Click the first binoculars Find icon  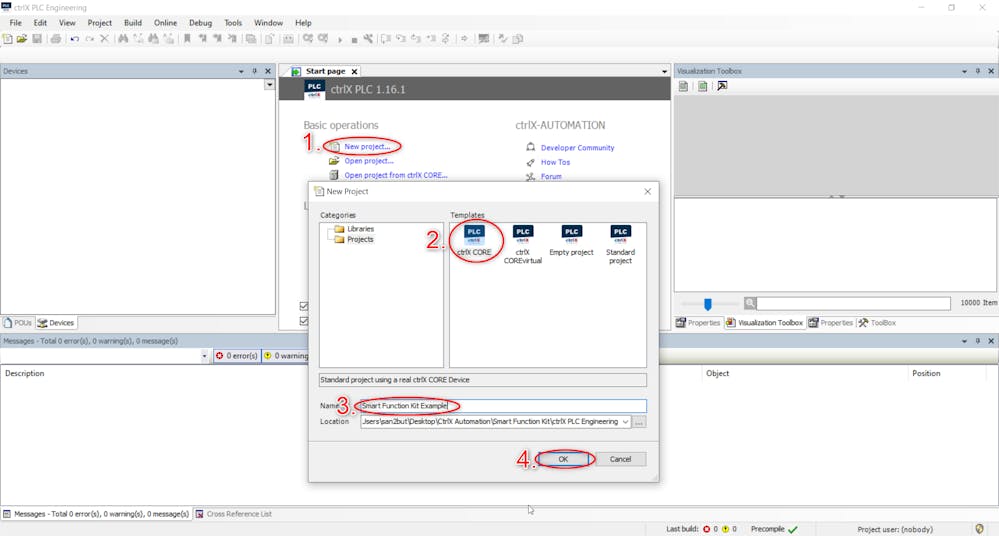pyautogui.click(x=123, y=39)
